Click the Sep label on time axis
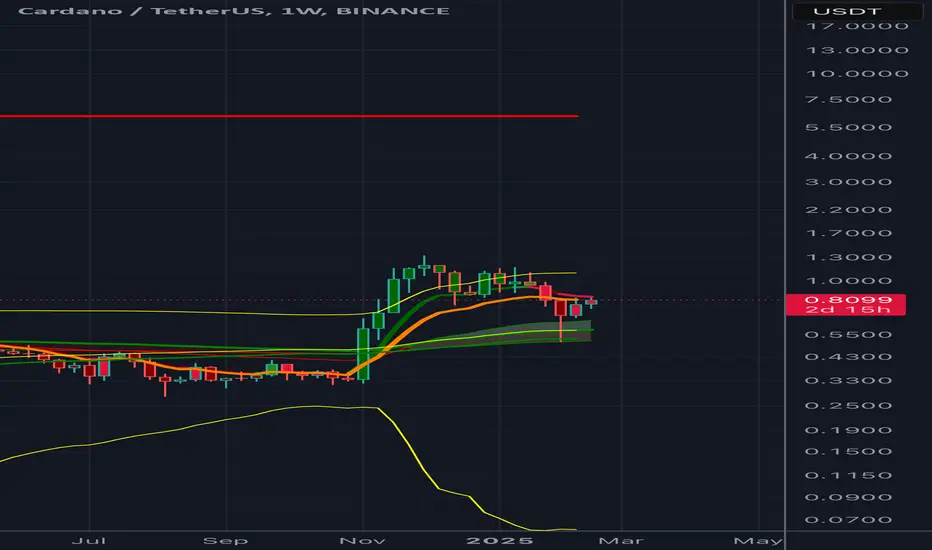 [x=225, y=540]
